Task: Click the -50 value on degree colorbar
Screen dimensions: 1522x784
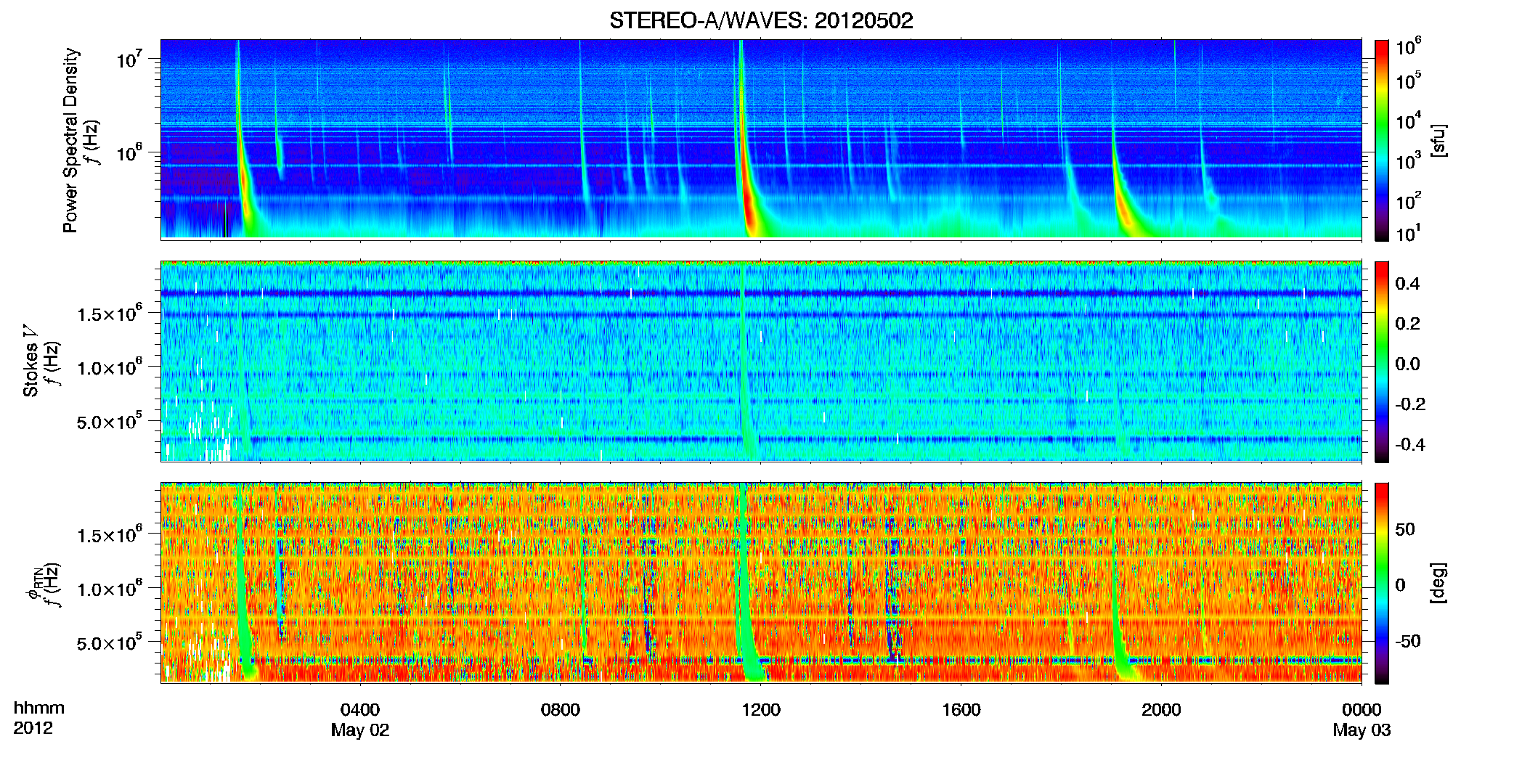Action: coord(1408,641)
